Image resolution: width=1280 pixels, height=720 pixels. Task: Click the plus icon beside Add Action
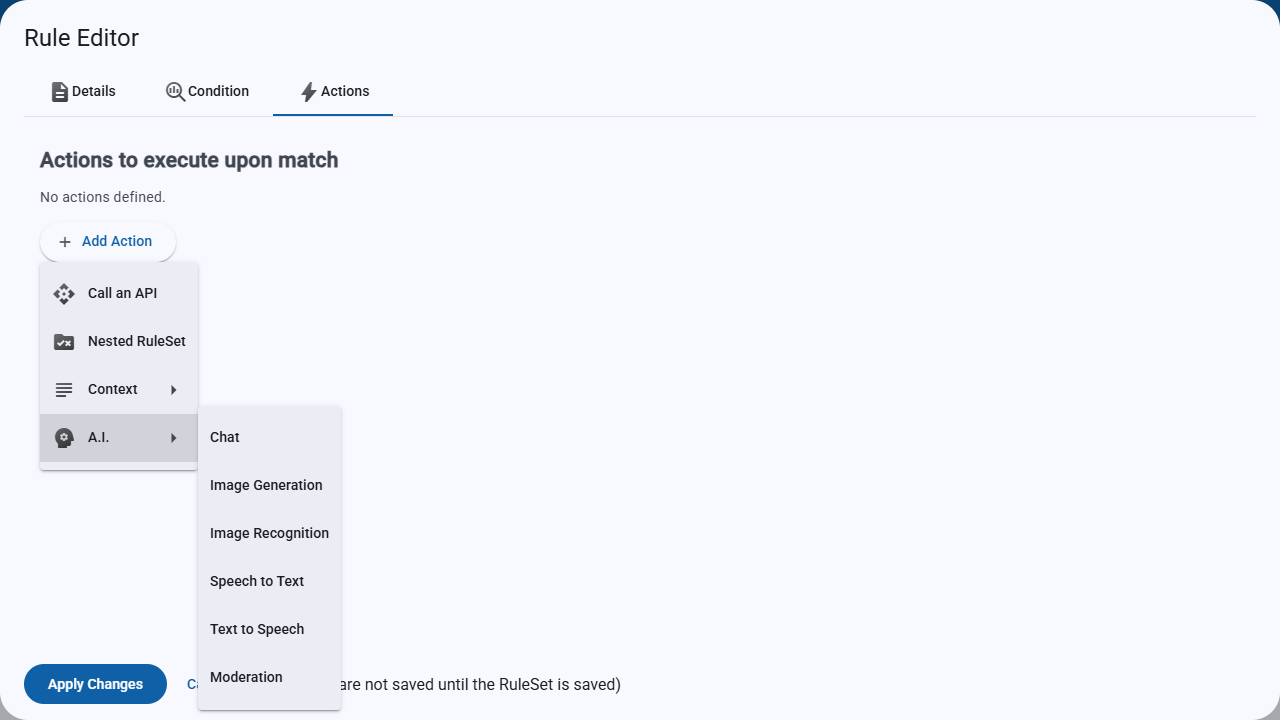pos(65,242)
